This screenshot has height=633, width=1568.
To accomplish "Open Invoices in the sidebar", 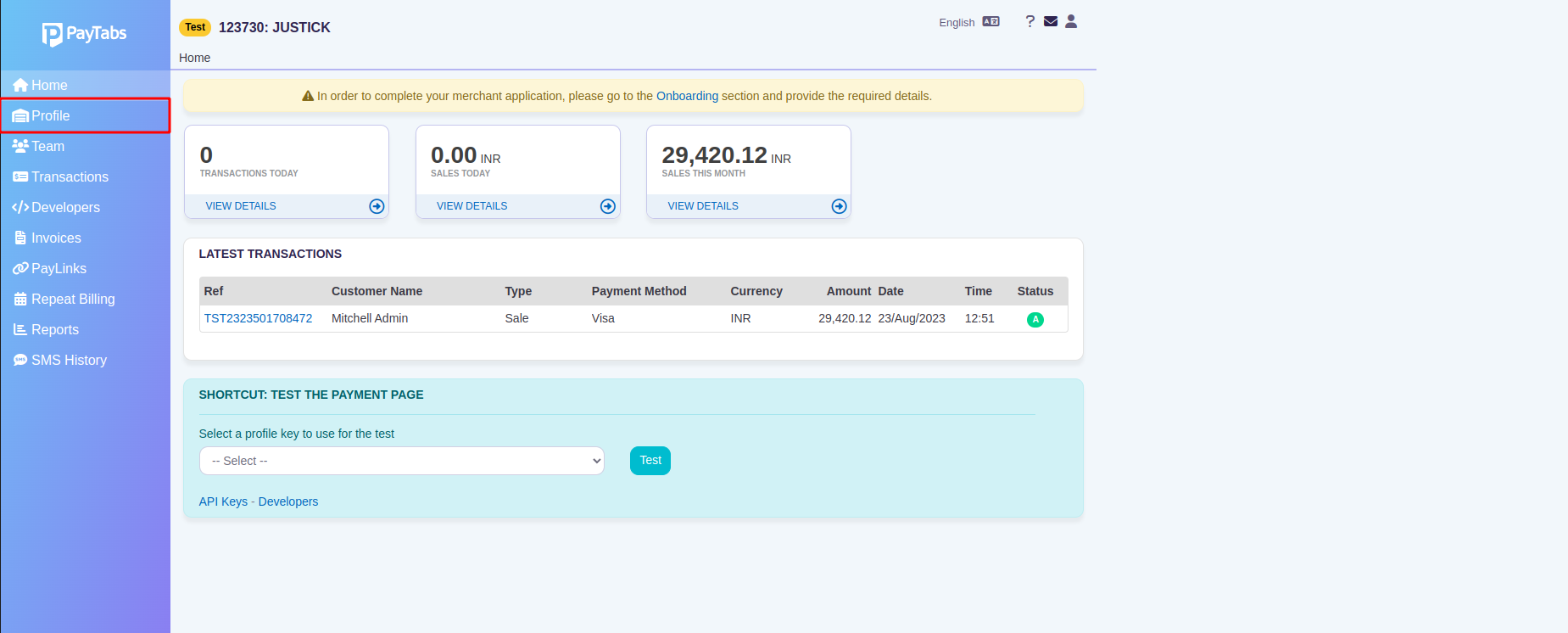I will pyautogui.click(x=85, y=238).
